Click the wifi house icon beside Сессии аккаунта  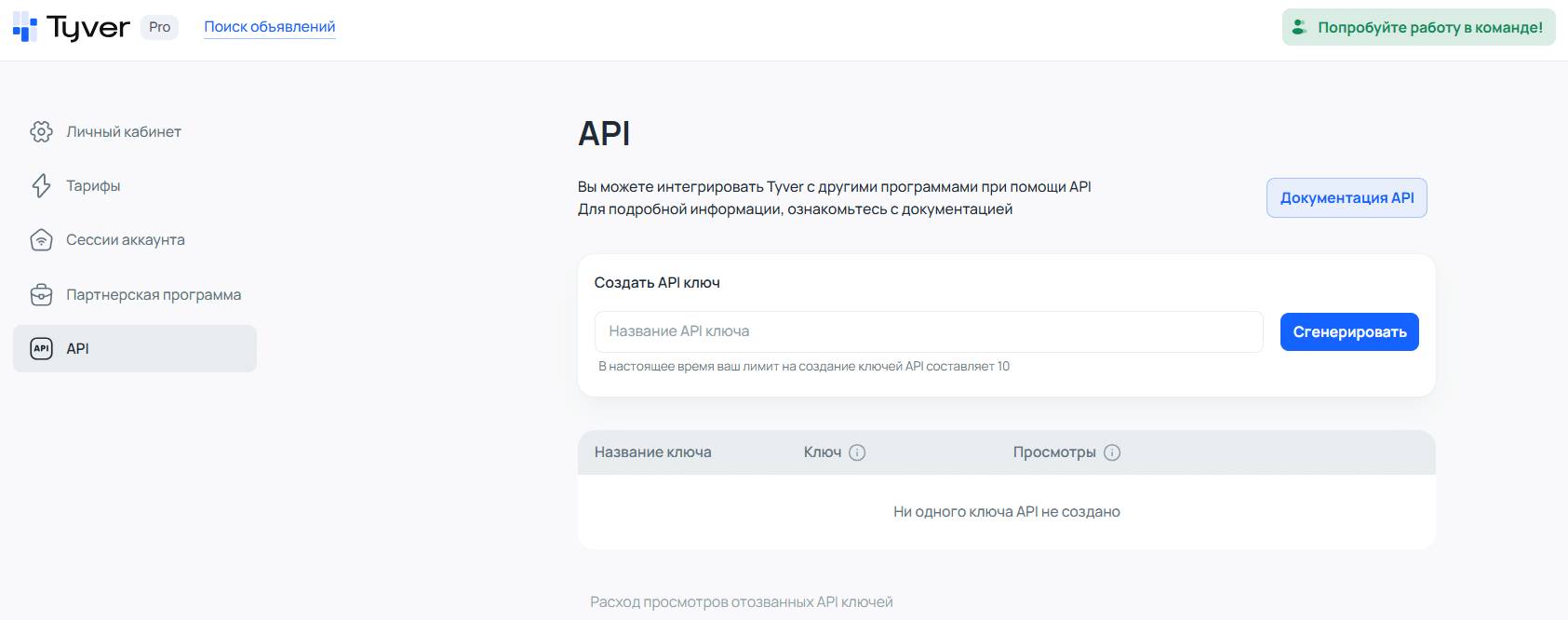pos(41,240)
